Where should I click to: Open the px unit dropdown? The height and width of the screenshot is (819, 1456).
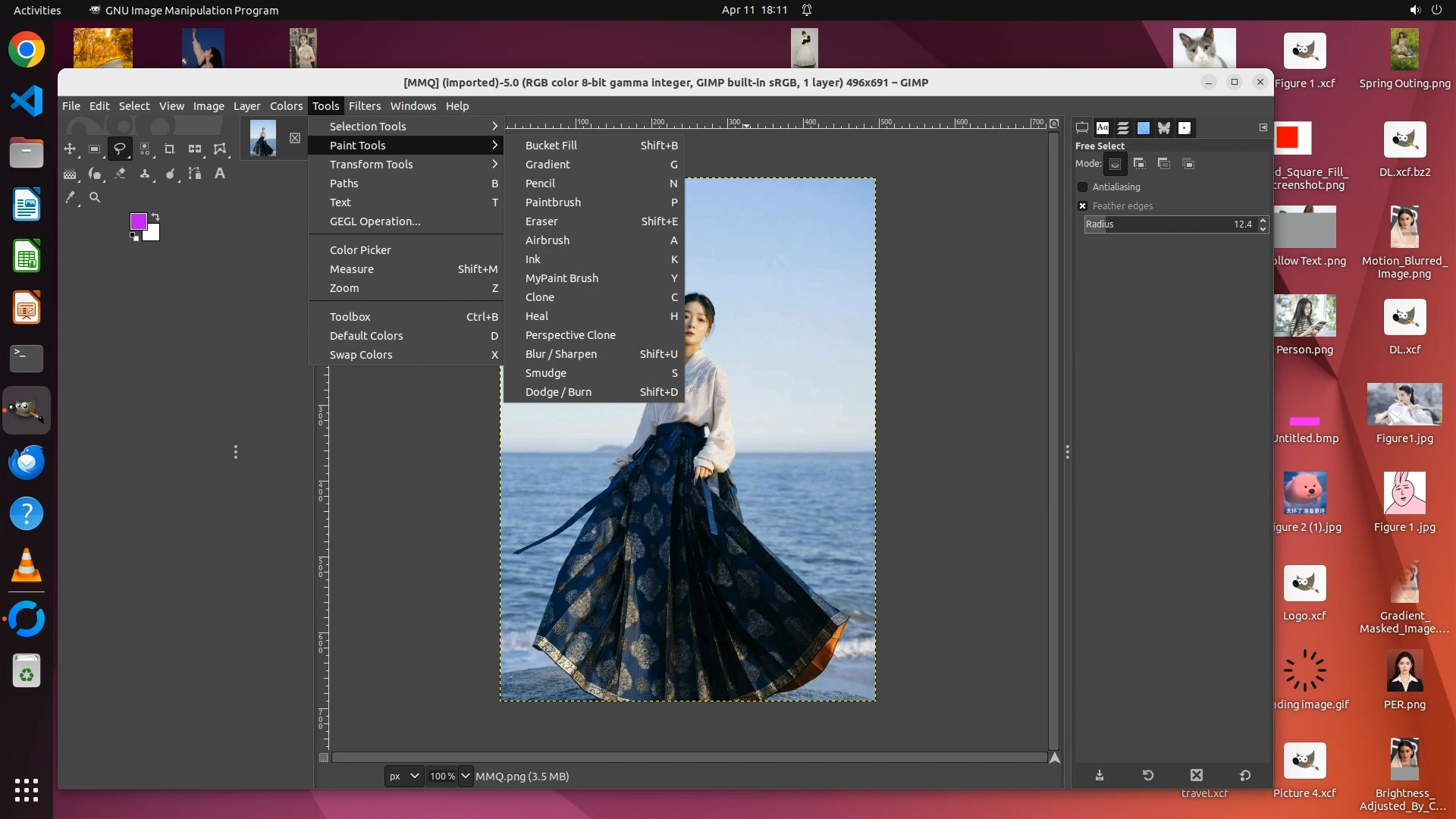pyautogui.click(x=403, y=777)
